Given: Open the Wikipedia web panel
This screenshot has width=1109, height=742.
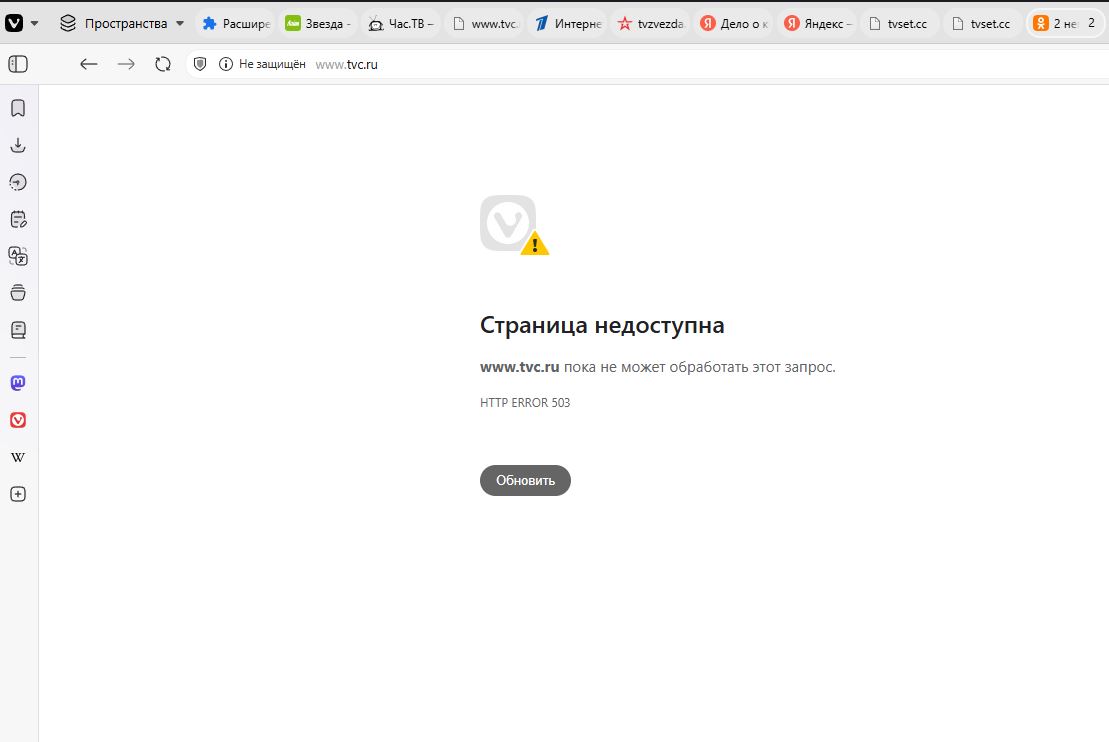Looking at the screenshot, I should pyautogui.click(x=18, y=457).
